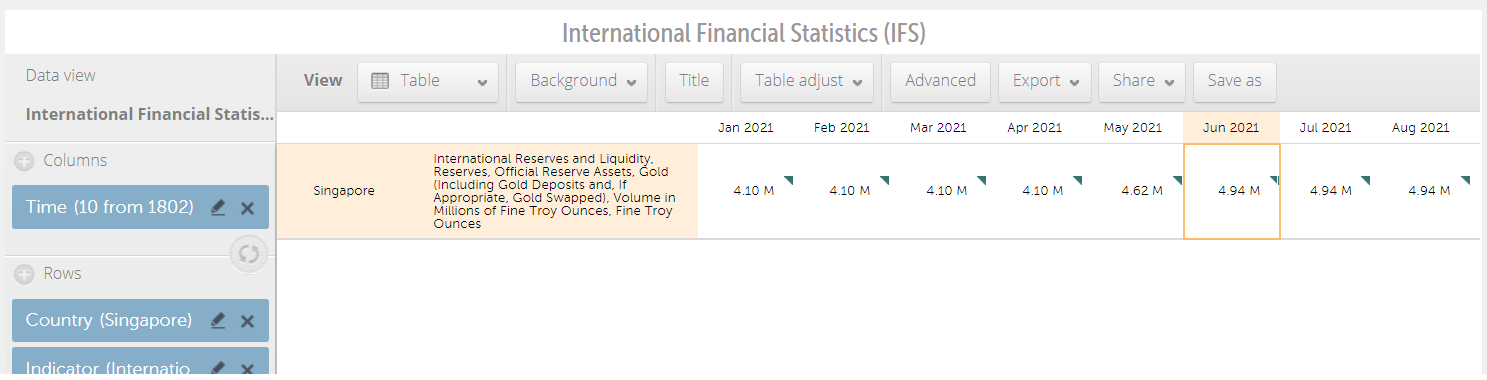Click the Save as button
Screen dimensions: 1487x380
(1234, 82)
